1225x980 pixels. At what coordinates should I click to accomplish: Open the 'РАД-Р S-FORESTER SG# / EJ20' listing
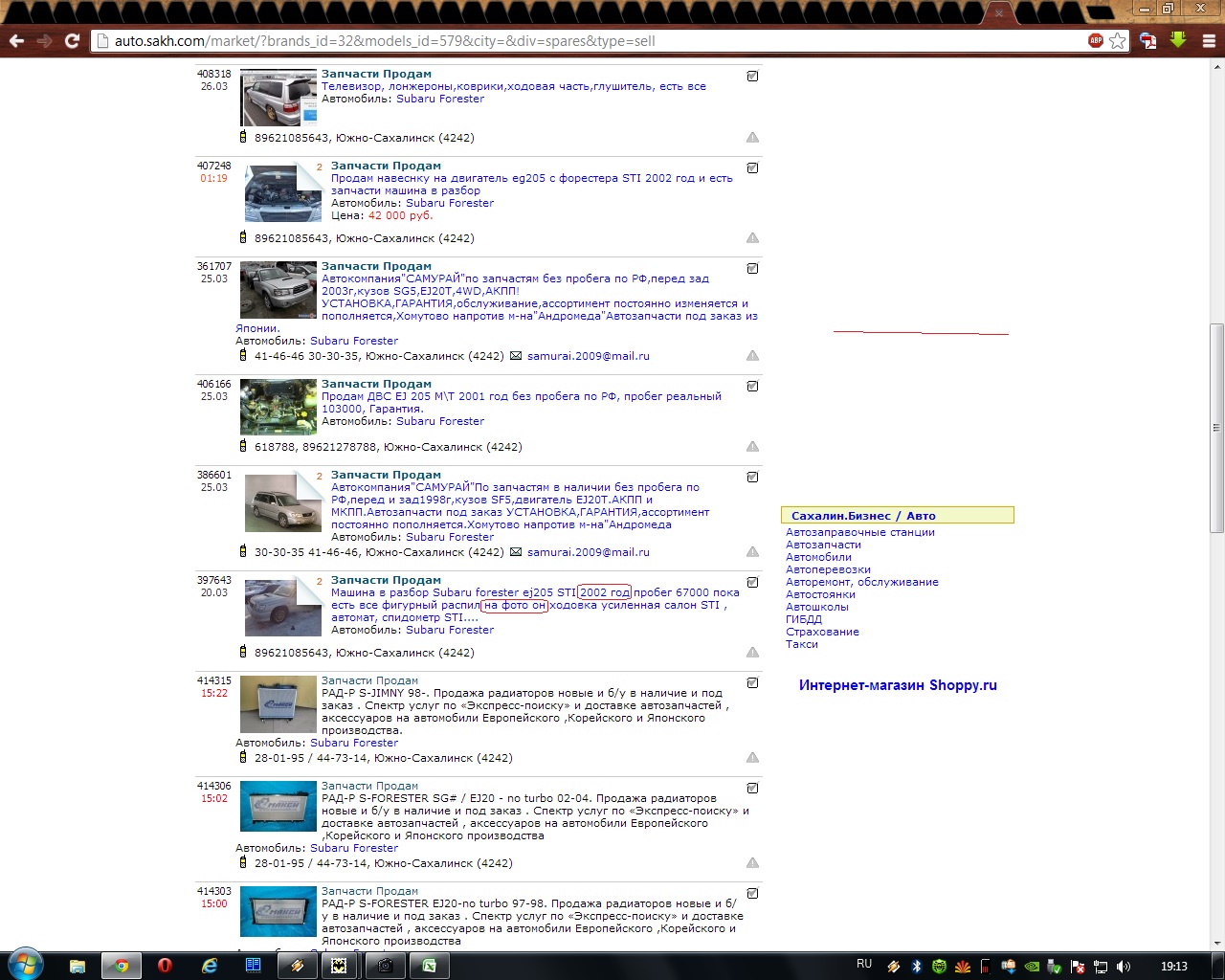(x=535, y=816)
